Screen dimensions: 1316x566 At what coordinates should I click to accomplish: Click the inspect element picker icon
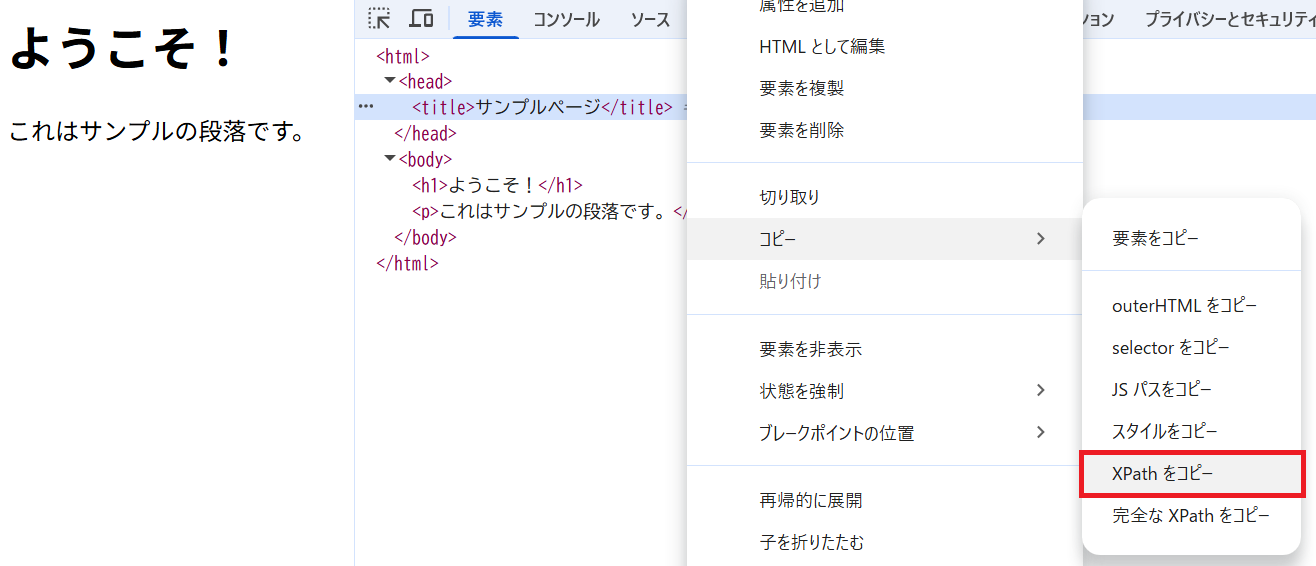379,19
